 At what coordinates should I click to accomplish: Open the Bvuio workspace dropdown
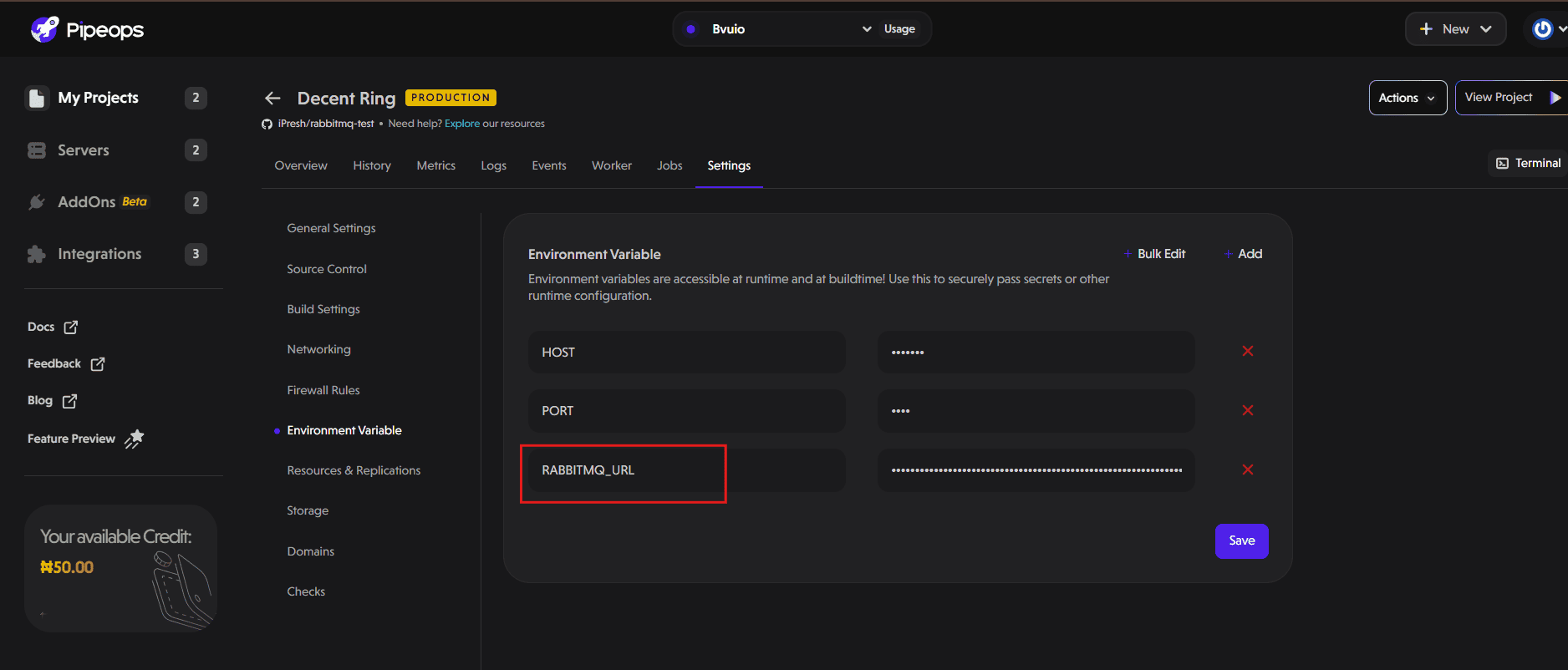pos(777,29)
